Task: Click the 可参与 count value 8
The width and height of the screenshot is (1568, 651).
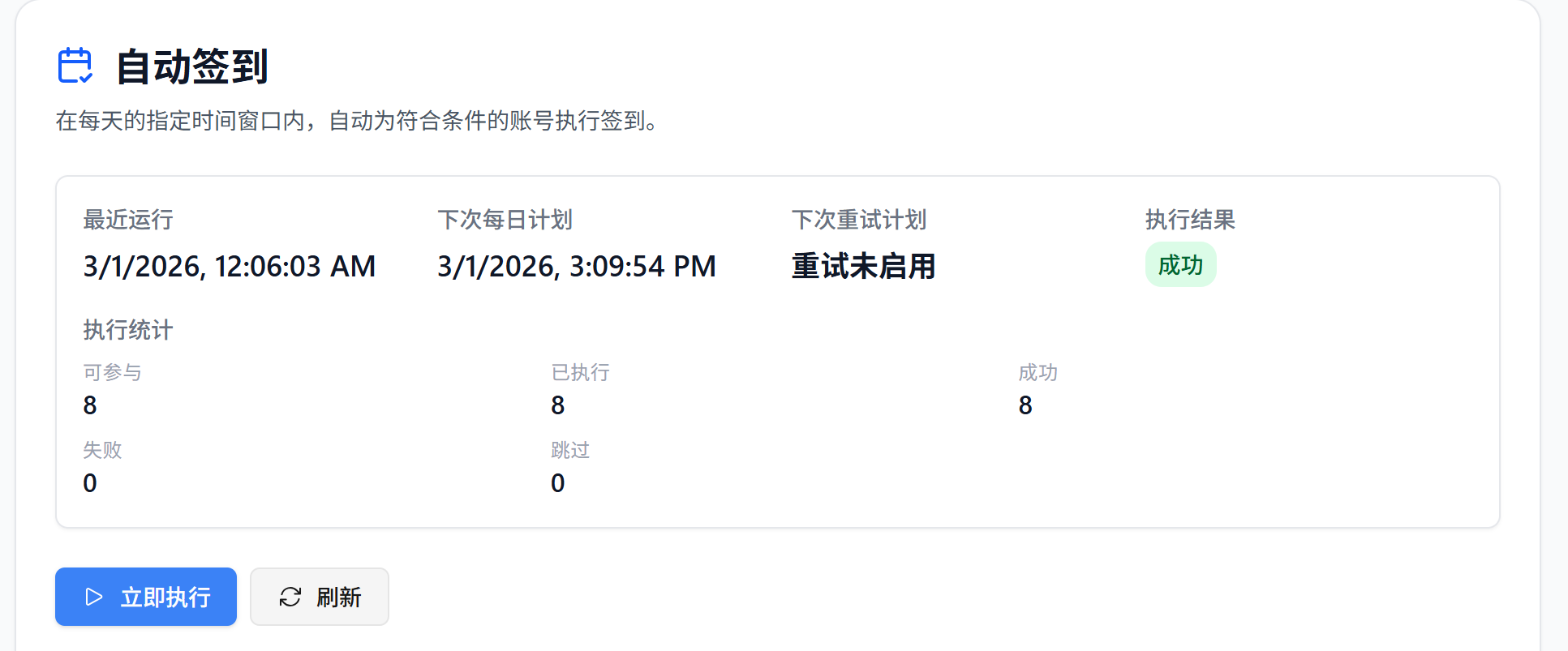Action: coord(90,405)
